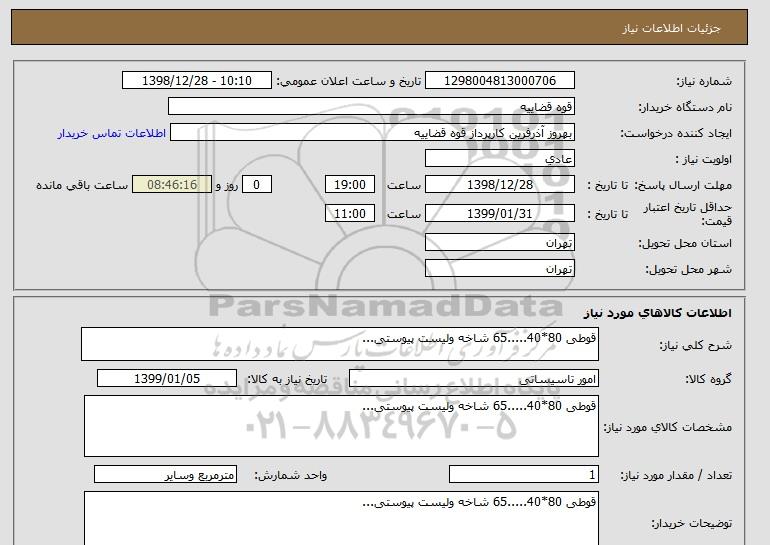Click the goods need date 1399/01/05
The image size is (770, 545).
click(x=167, y=379)
